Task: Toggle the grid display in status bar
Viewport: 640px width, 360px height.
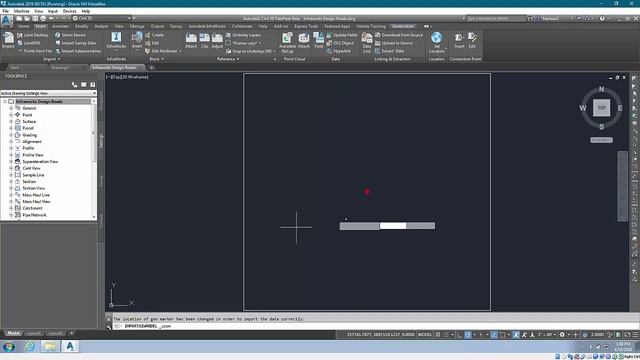Action: (x=438, y=335)
